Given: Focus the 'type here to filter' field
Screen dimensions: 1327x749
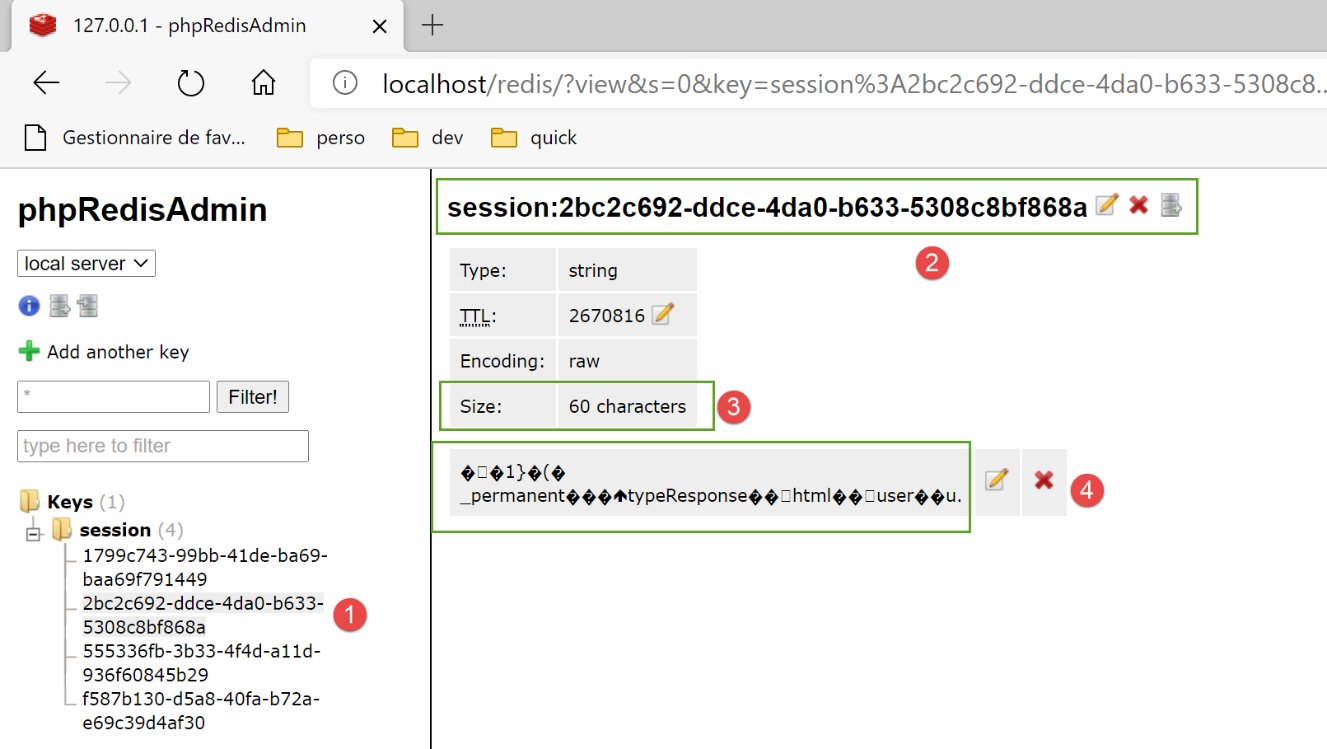Looking at the screenshot, I should click(162, 446).
